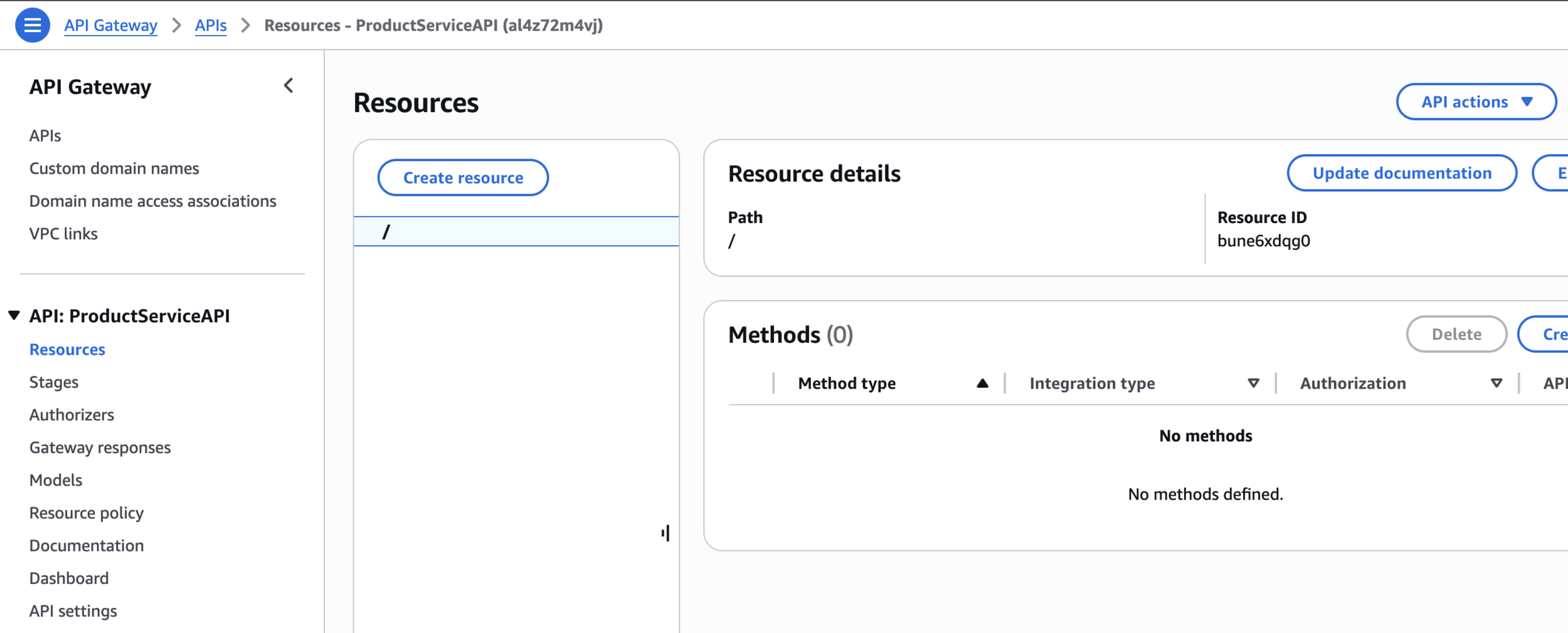Click the breadcrumb text Resources - ProductServiceAPI
Screen dimensions: 1568x633
[x=433, y=25]
